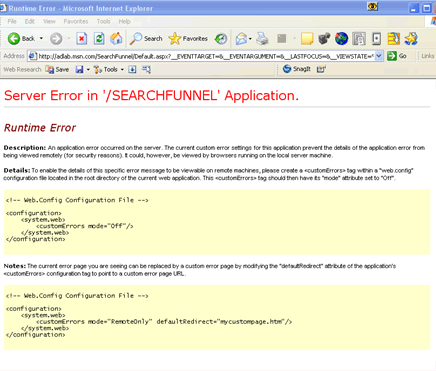This screenshot has height=371, width=436.
Task: Open the View menu
Action: (49, 21)
